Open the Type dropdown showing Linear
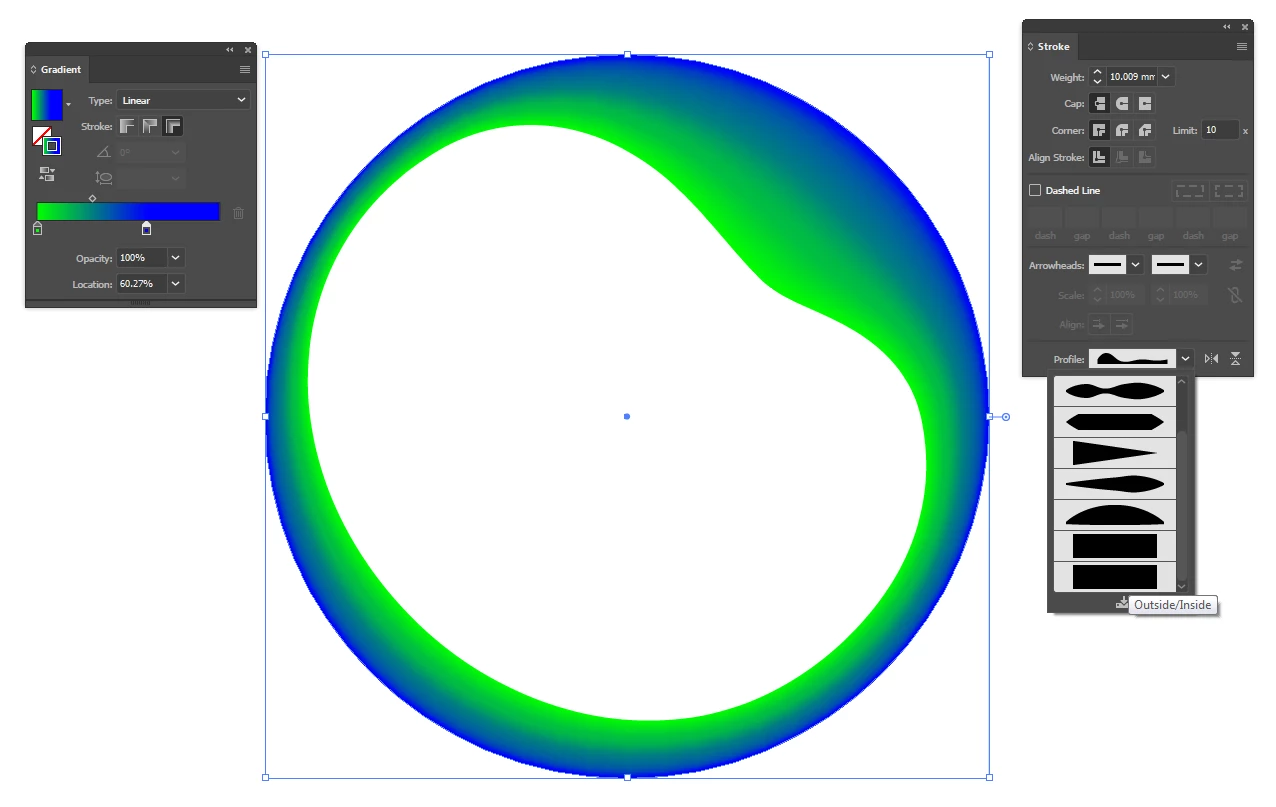The height and width of the screenshot is (807, 1276). tap(184, 100)
